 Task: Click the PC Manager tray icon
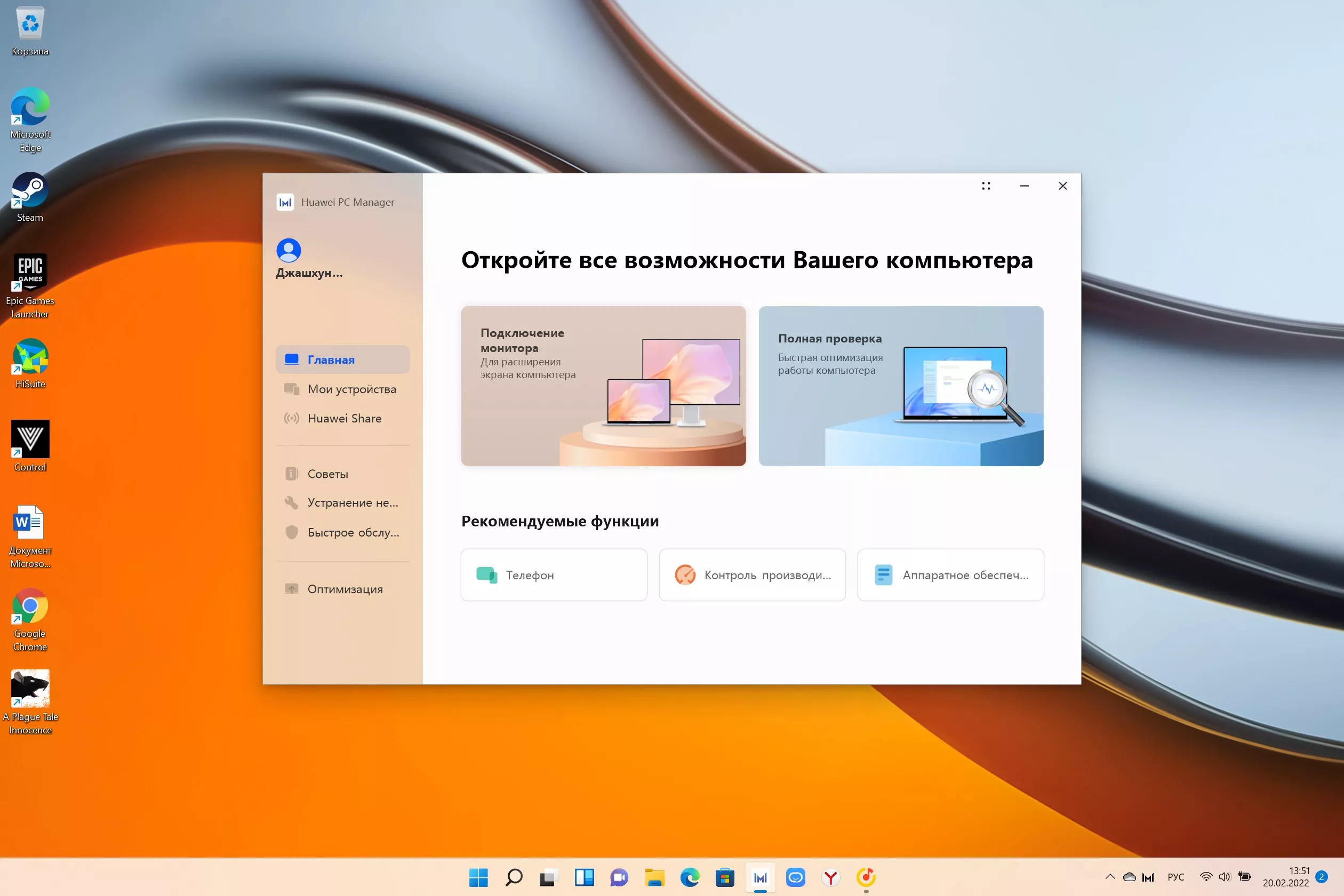[x=1148, y=877]
